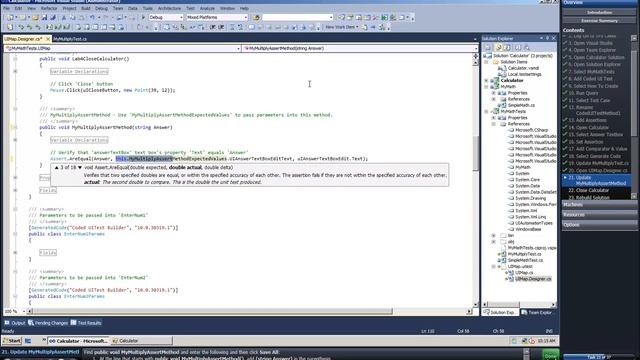
Task: Click the Output window icon at bottom
Action: point(7,323)
